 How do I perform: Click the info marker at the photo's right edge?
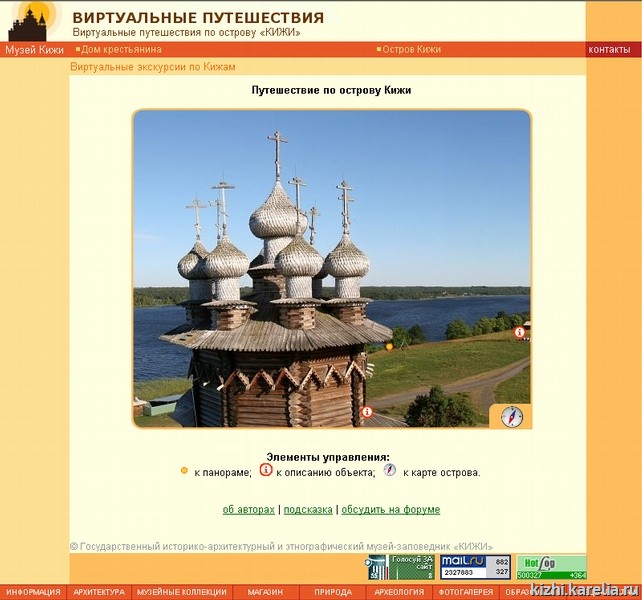pos(519,332)
